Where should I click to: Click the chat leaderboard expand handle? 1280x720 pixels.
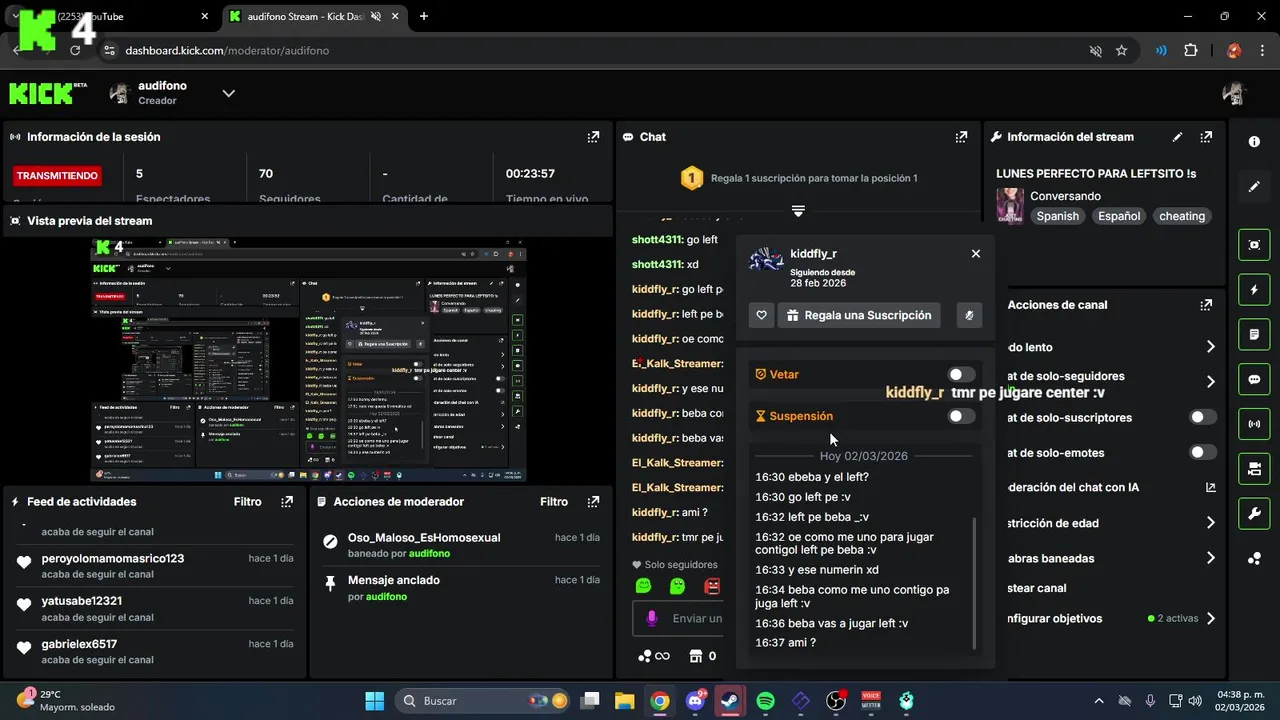(x=798, y=211)
